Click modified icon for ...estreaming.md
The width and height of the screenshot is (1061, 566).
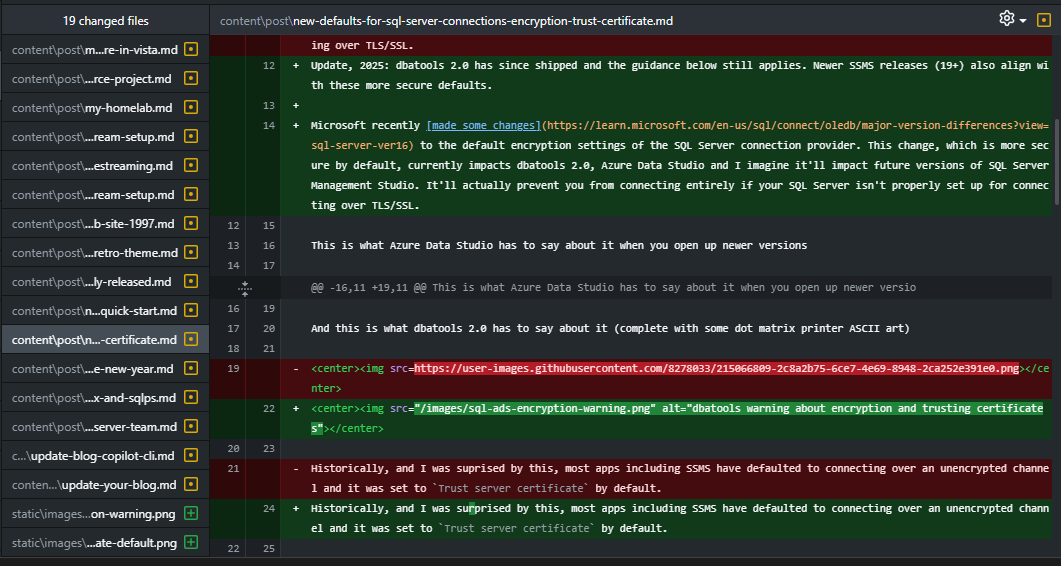pos(191,166)
